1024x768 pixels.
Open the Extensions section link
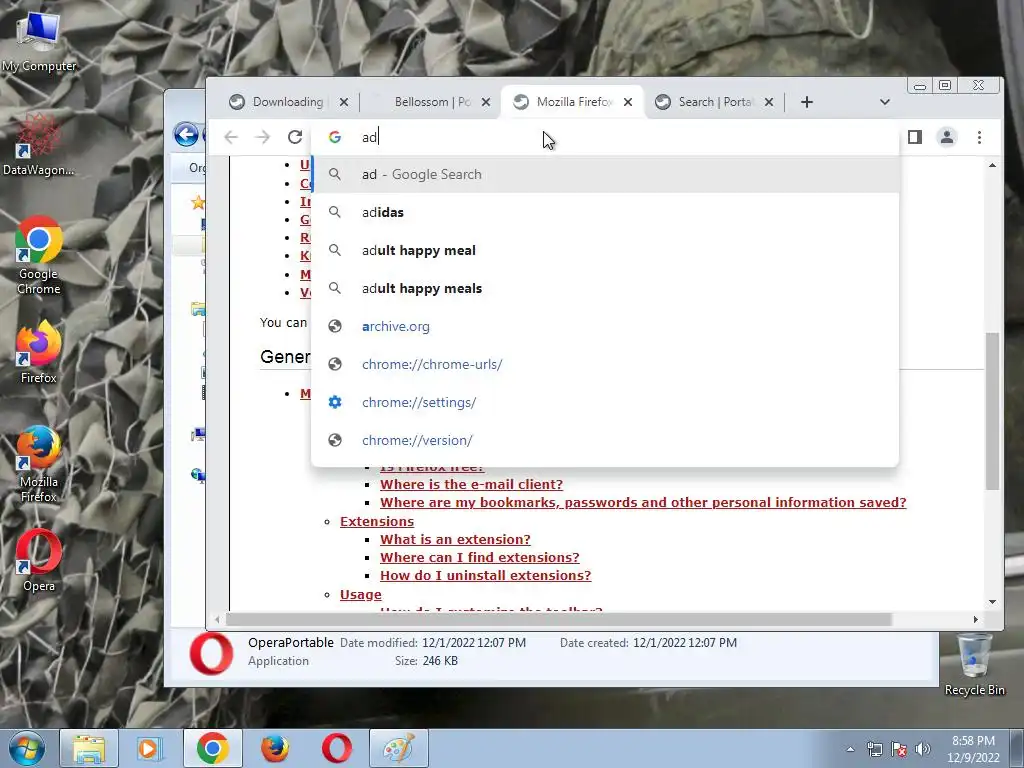tap(377, 521)
